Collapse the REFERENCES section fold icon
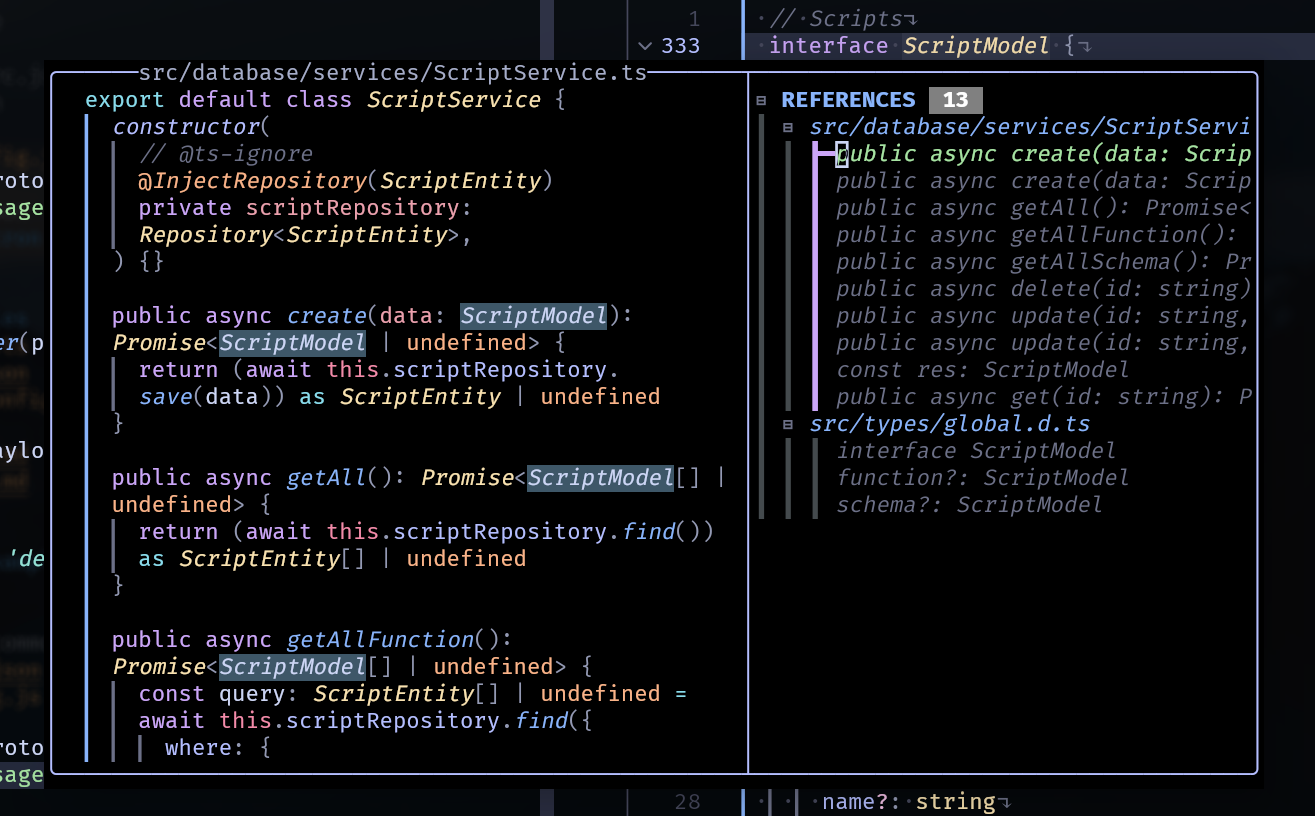1315x816 pixels. 761,100
